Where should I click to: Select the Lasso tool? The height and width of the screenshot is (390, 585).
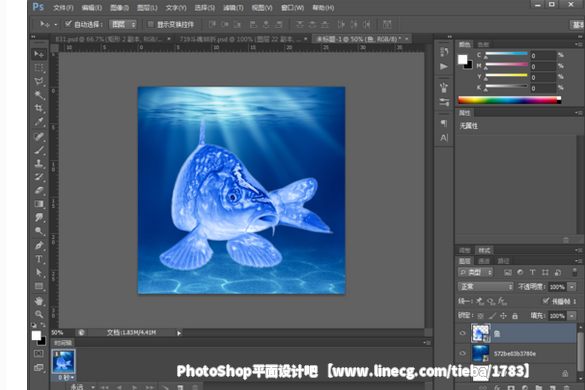39,81
